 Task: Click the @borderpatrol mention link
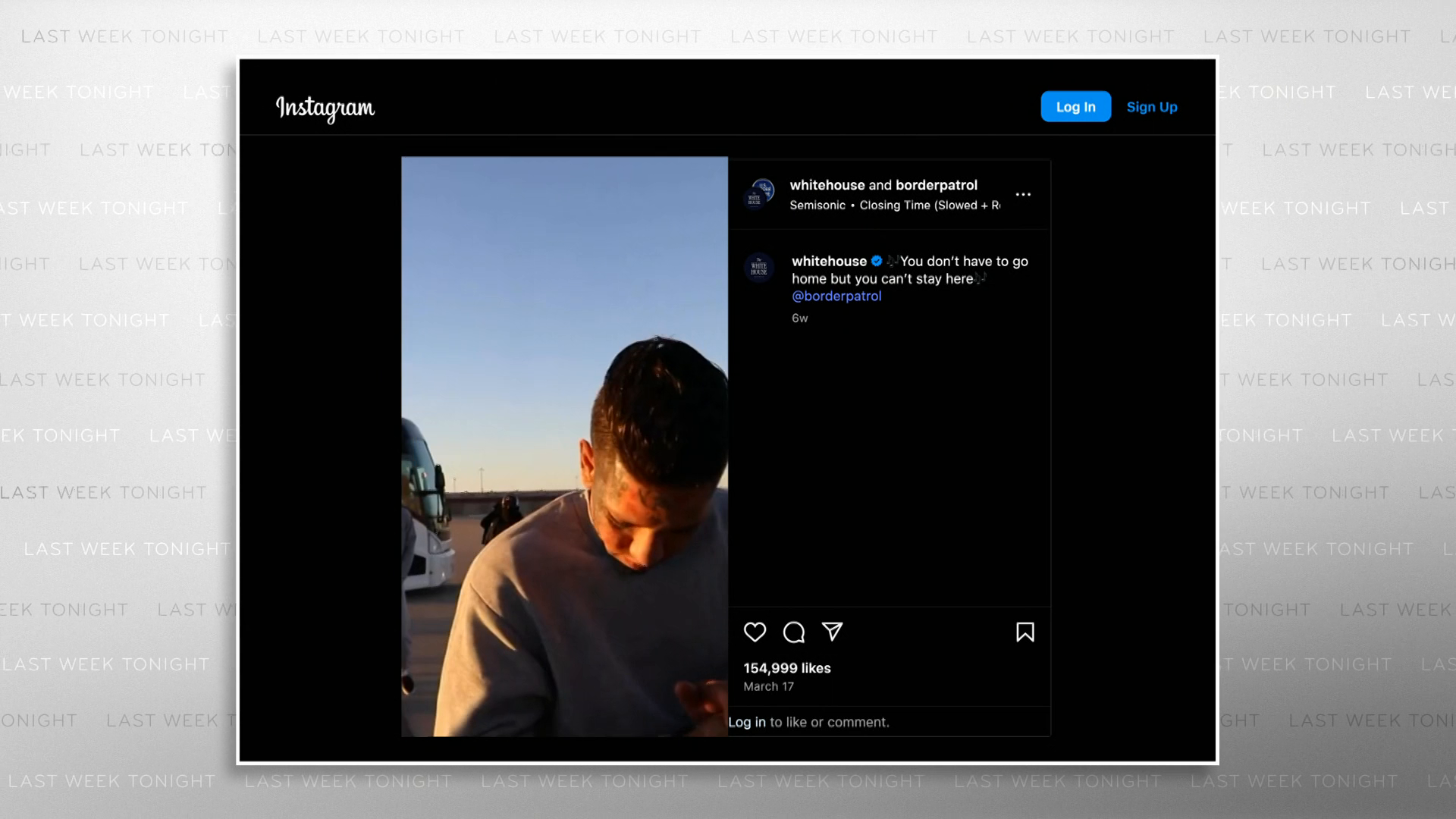point(836,296)
